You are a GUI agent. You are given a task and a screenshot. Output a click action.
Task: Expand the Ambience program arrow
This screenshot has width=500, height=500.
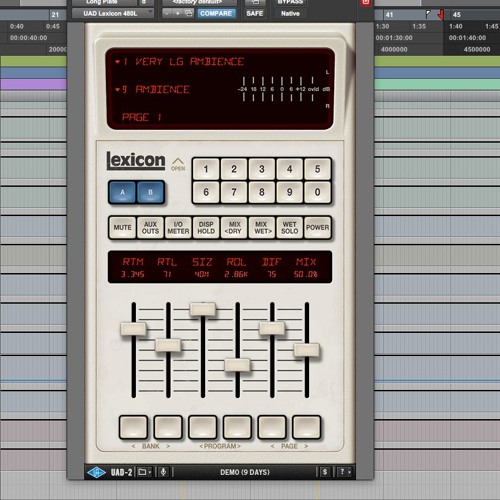[117, 89]
